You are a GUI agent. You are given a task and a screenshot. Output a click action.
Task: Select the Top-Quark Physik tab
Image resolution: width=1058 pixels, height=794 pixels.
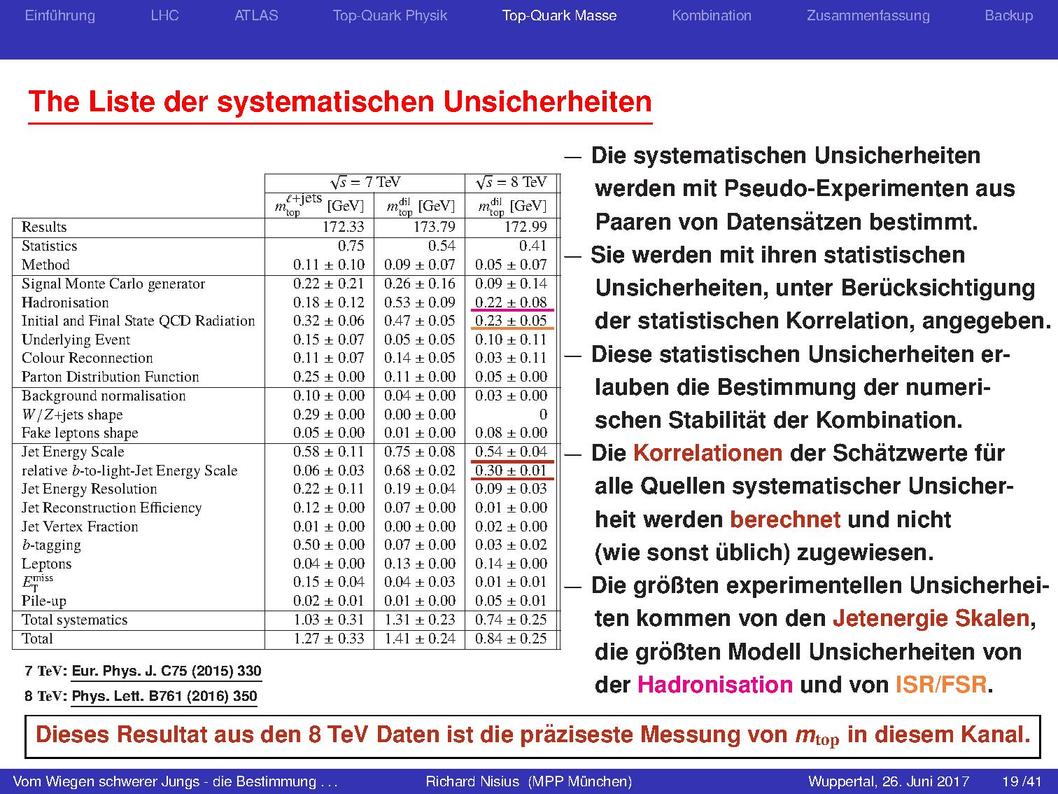click(390, 16)
